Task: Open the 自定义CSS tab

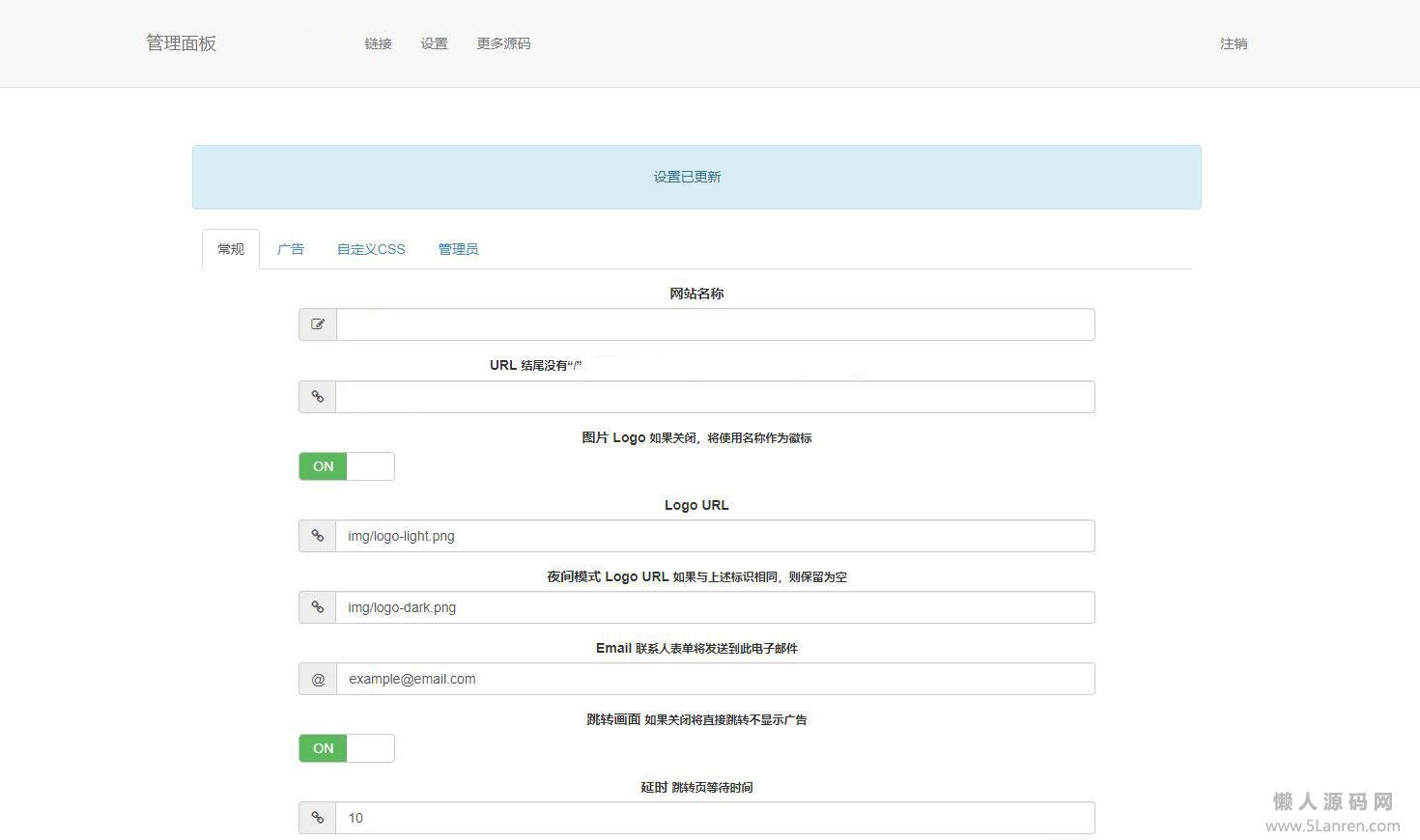Action: [x=371, y=249]
